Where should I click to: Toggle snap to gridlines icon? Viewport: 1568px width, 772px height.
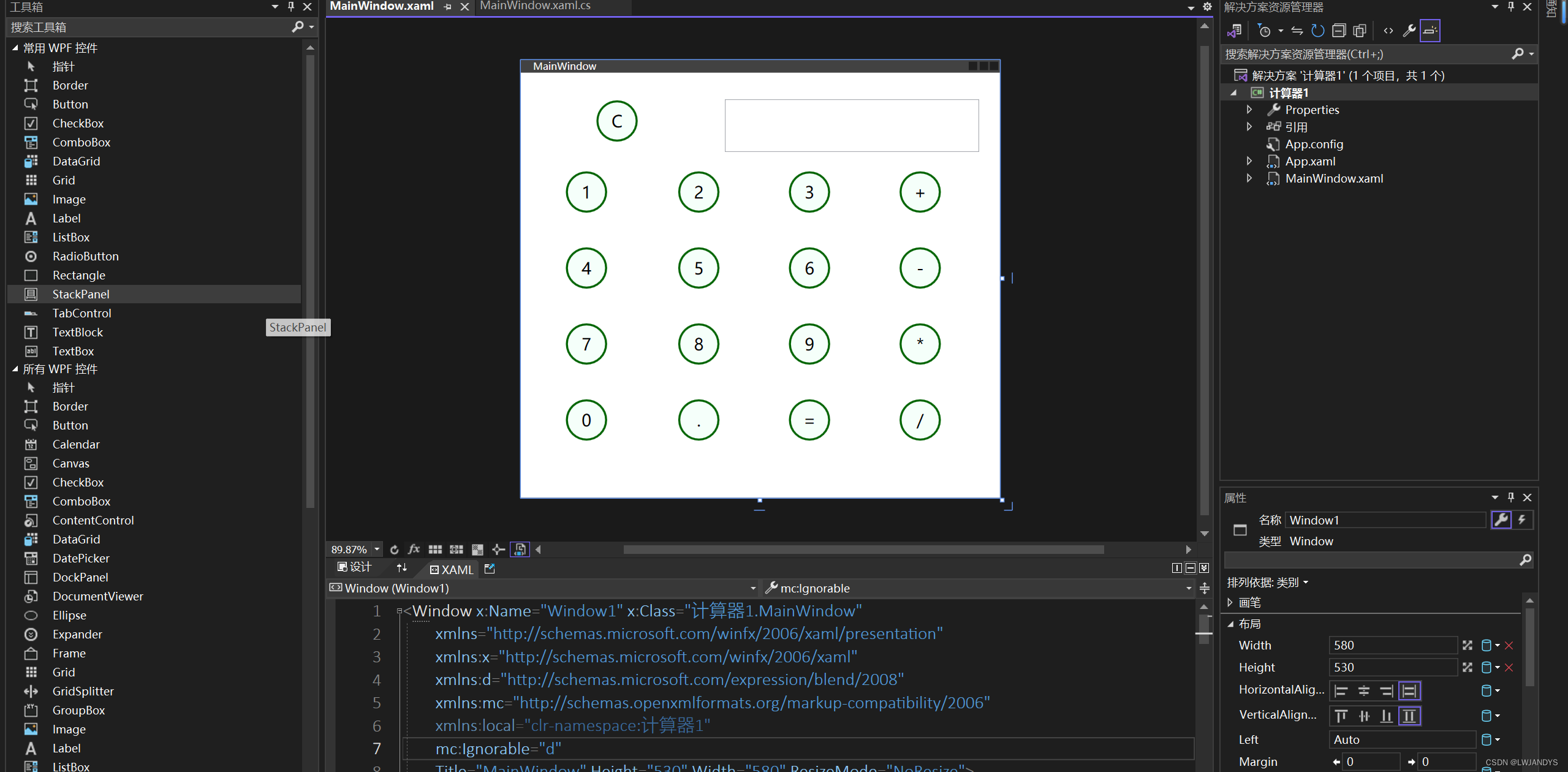tap(456, 550)
